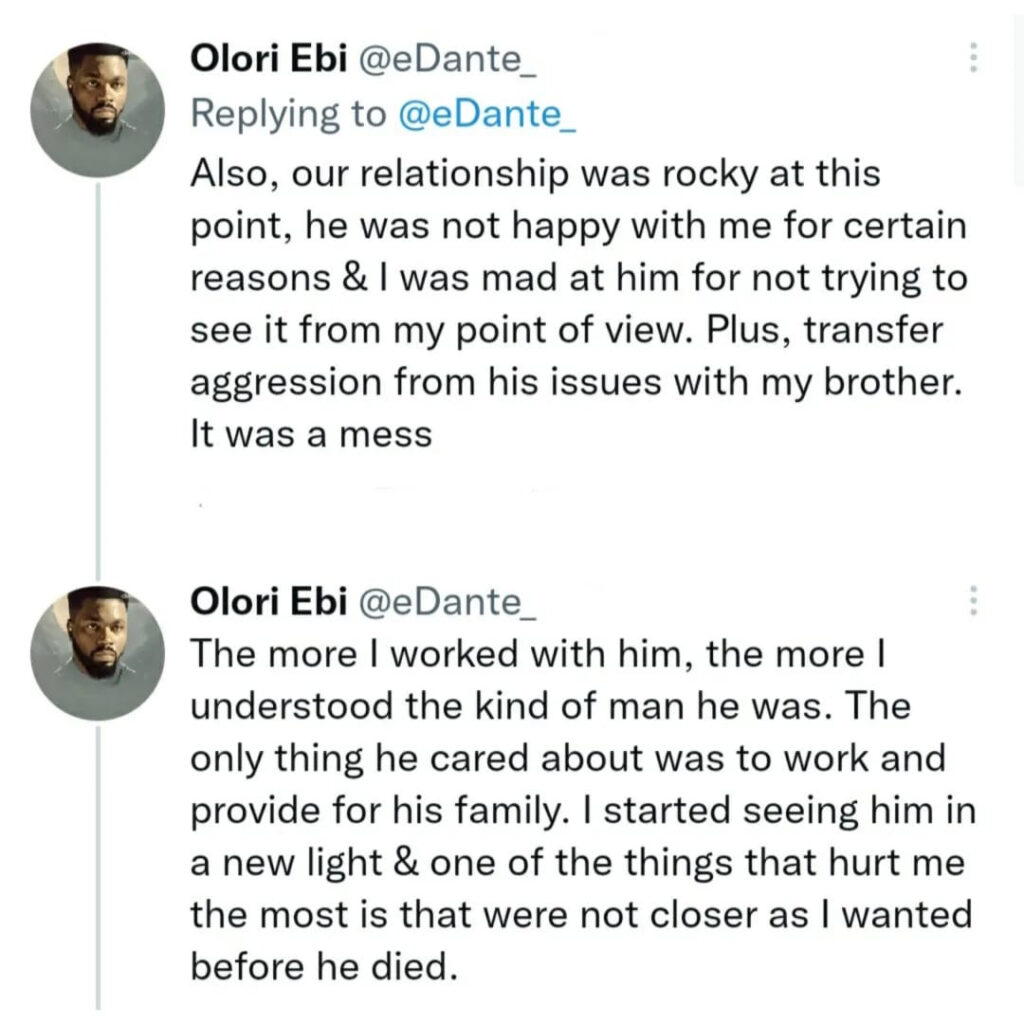This screenshot has height=1024, width=1024.
Task: Click the 'Replying to' label text
Action: 288,116
